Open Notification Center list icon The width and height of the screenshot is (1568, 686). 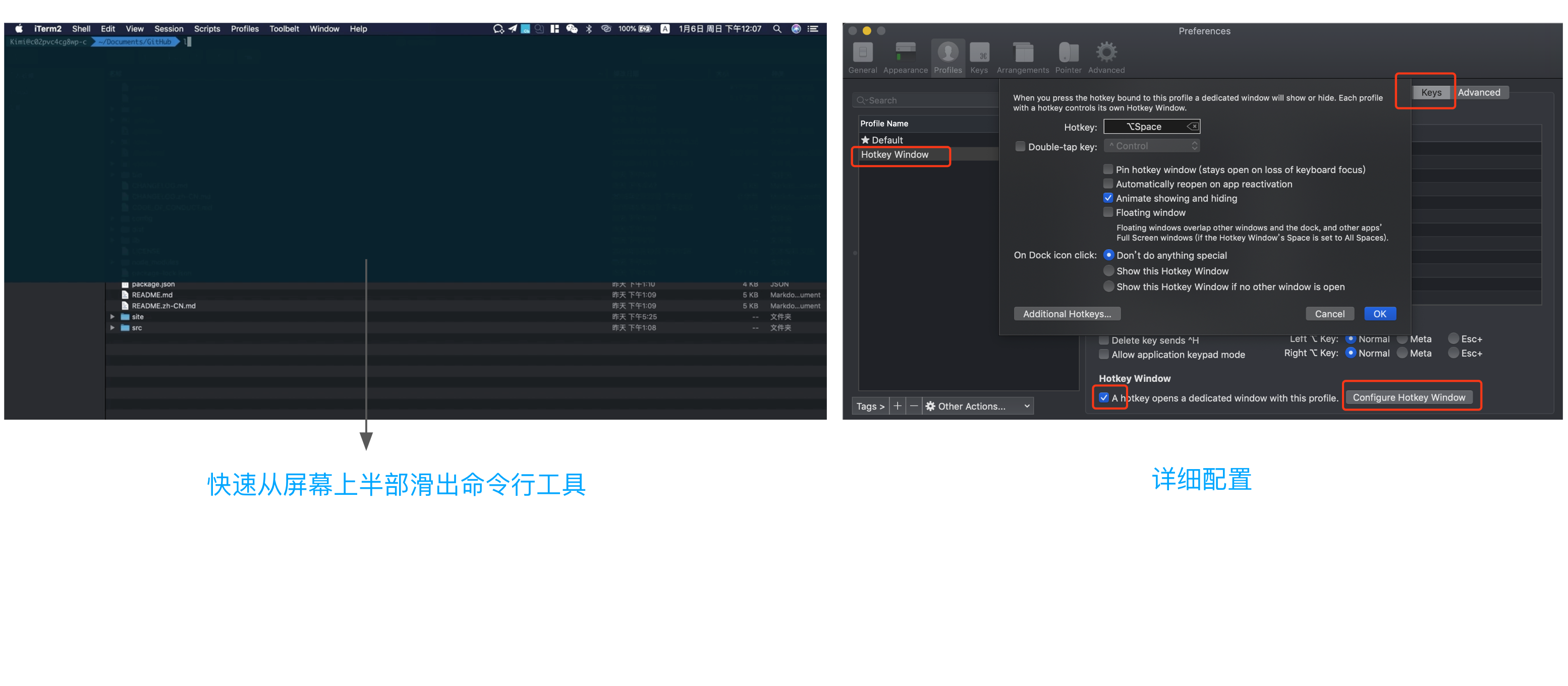[x=813, y=29]
